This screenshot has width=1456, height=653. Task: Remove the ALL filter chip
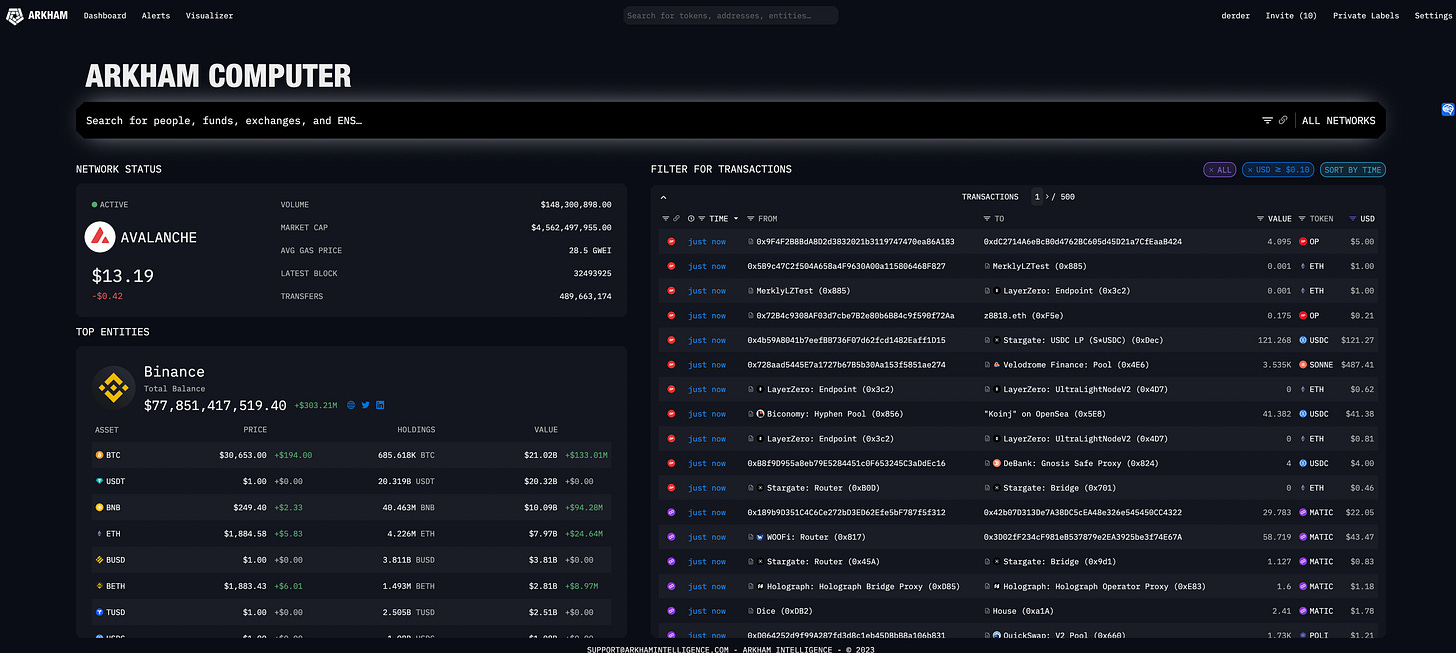pyautogui.click(x=1220, y=170)
